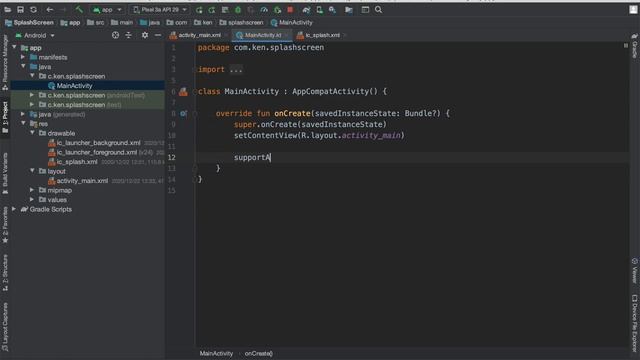The width and height of the screenshot is (640, 360).
Task: Toggle the Build Variants side tab
Action: pyautogui.click(x=5, y=173)
